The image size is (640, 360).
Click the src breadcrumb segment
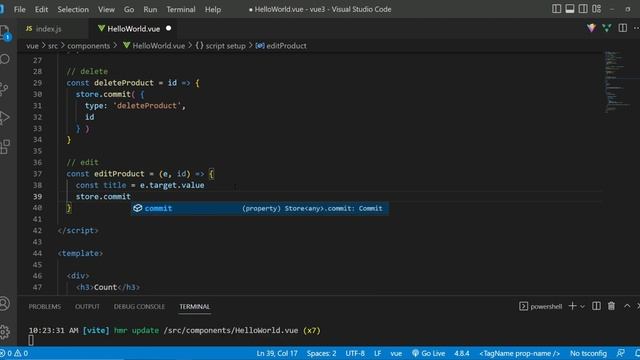pyautogui.click(x=53, y=46)
